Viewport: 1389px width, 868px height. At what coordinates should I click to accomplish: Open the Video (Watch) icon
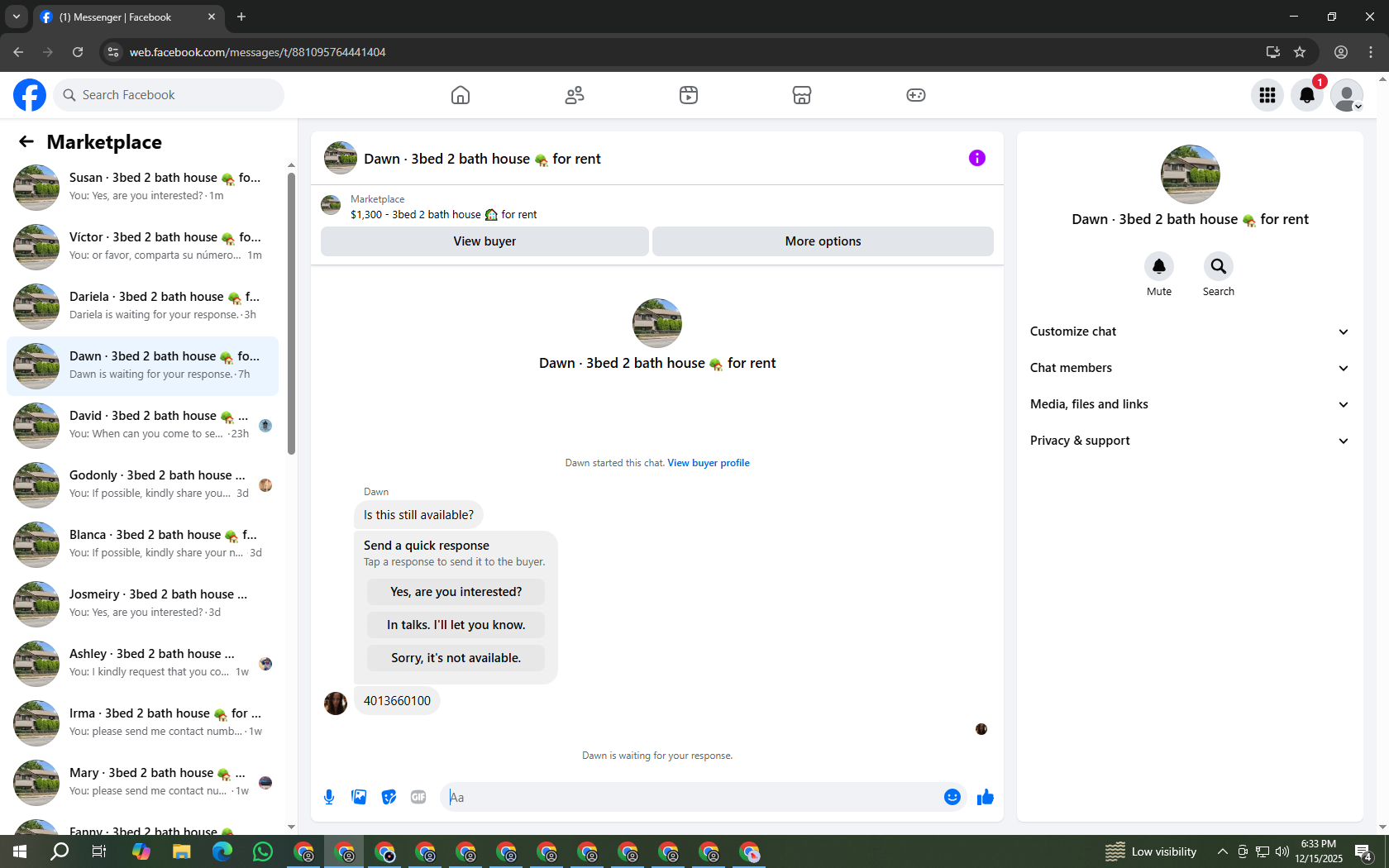[x=689, y=95]
